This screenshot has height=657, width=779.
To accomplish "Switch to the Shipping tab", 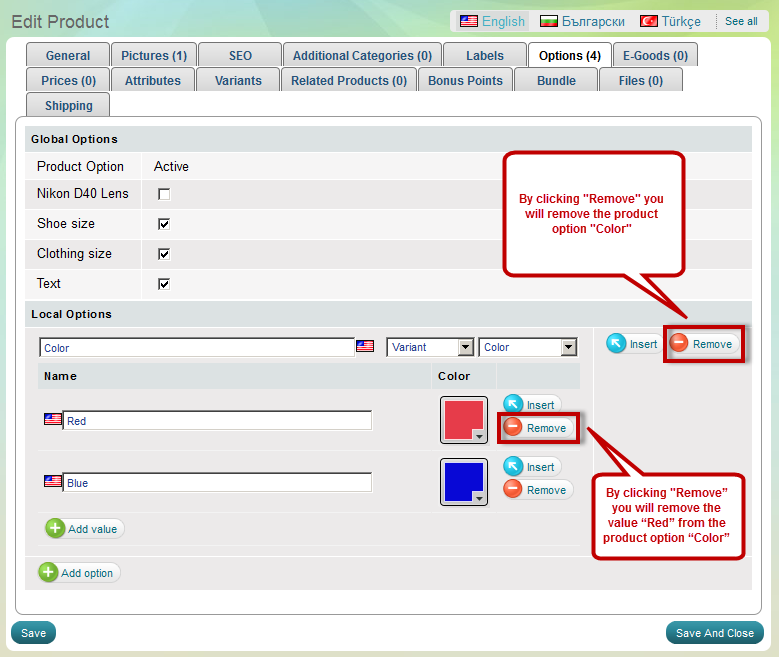I will 68,106.
